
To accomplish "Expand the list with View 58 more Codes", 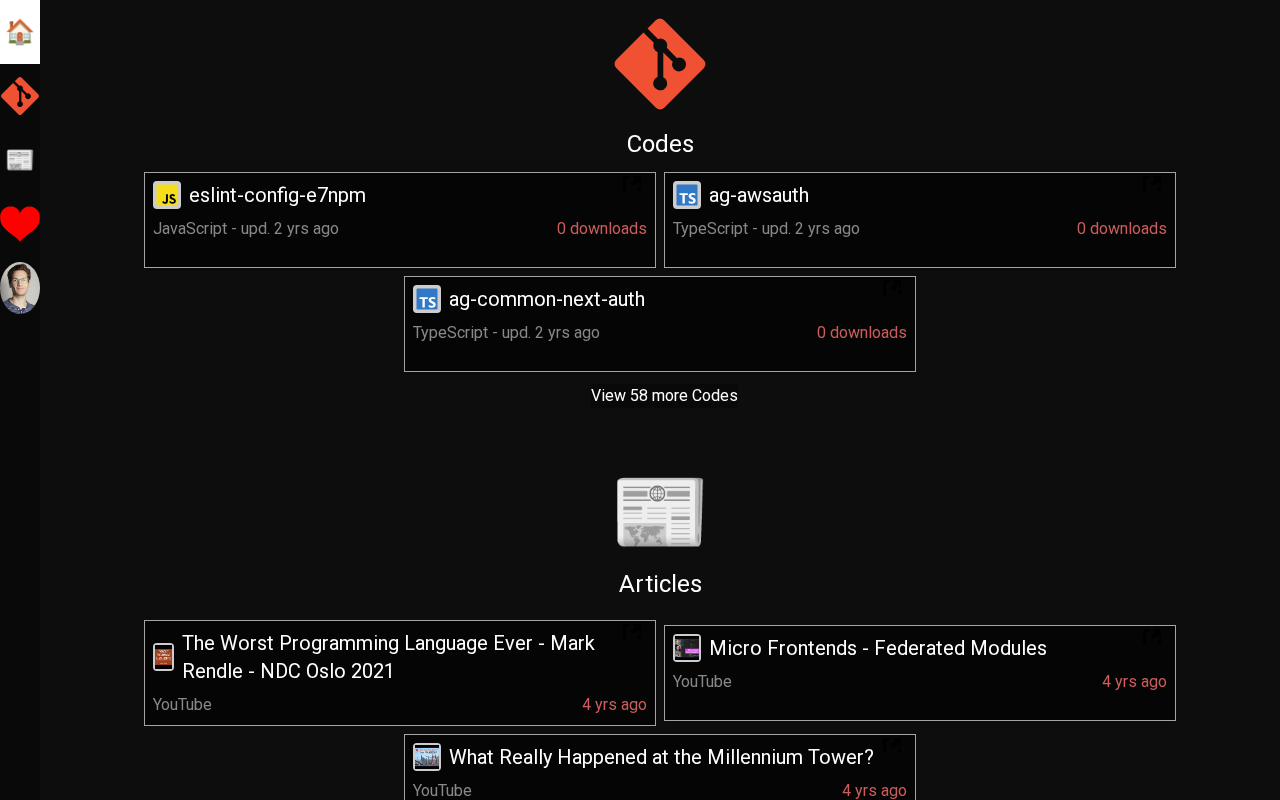I will point(664,396).
